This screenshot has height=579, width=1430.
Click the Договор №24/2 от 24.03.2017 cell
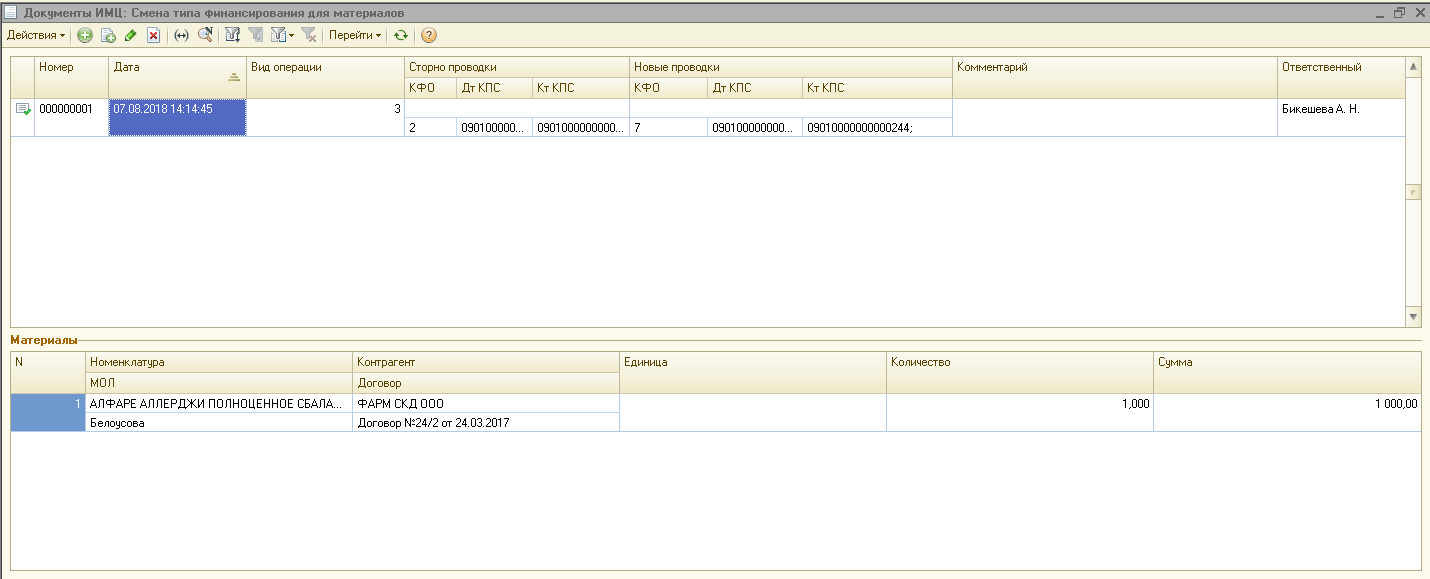pyautogui.click(x=486, y=423)
